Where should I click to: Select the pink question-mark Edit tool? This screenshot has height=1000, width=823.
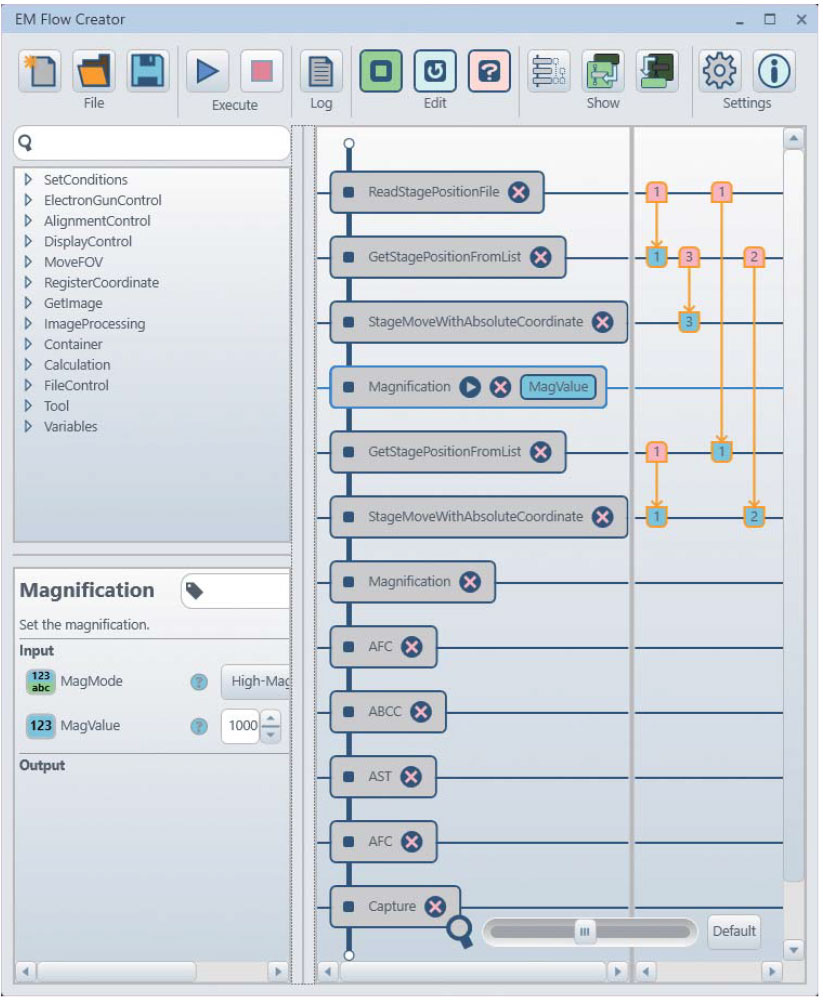click(x=489, y=72)
